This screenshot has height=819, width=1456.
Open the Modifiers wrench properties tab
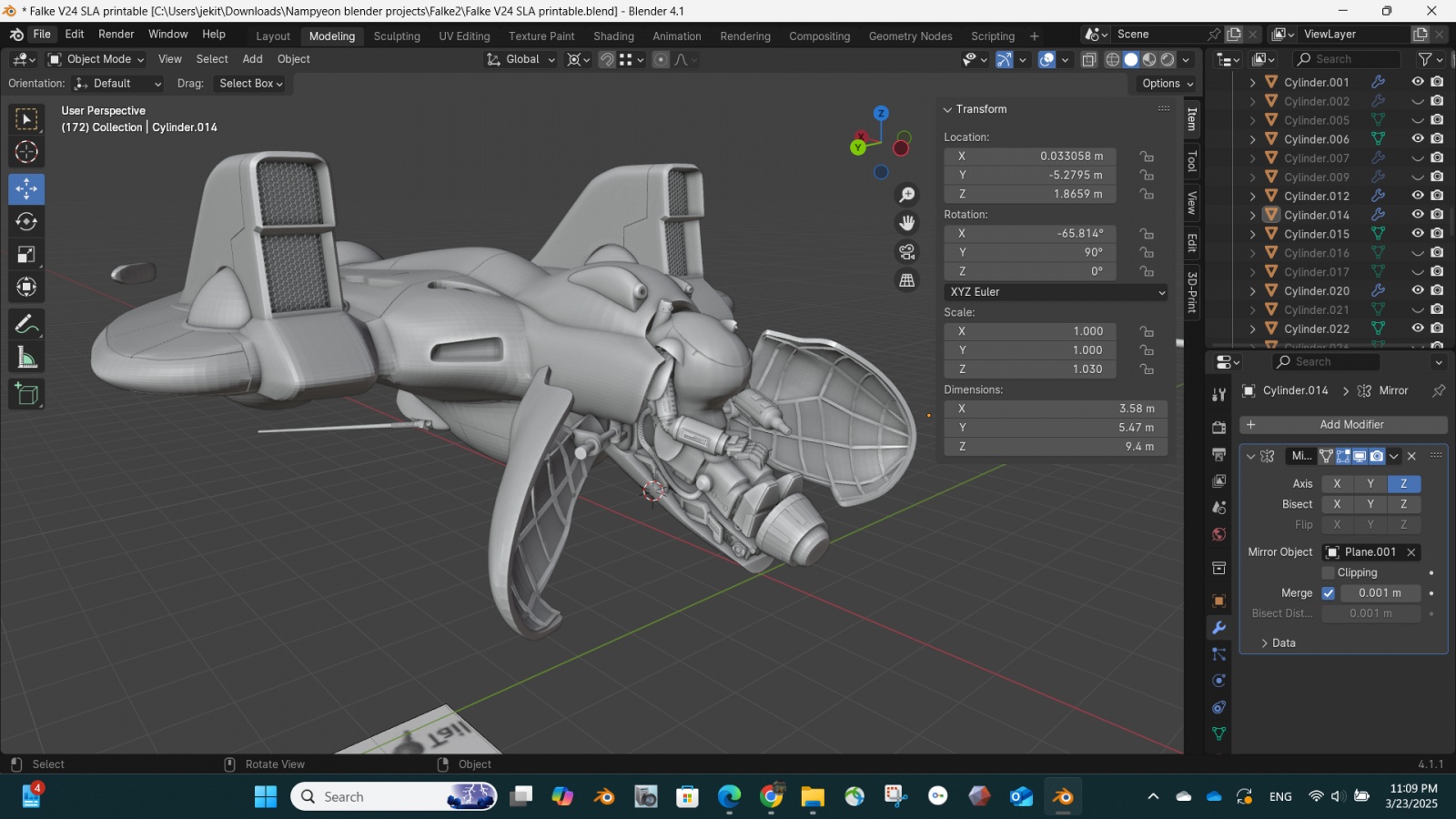point(1218,628)
